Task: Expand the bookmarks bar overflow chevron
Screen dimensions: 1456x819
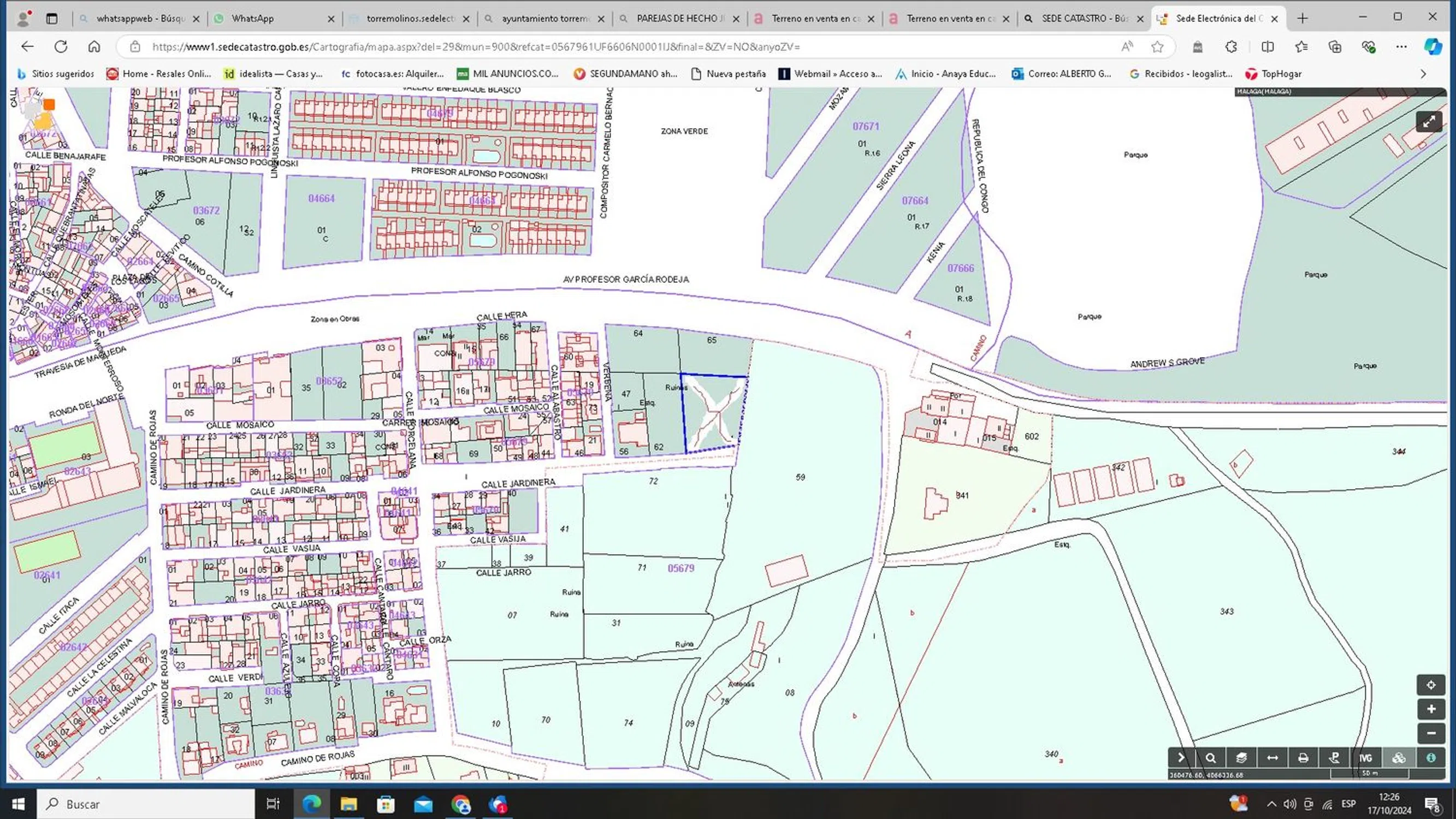Action: [1423, 74]
